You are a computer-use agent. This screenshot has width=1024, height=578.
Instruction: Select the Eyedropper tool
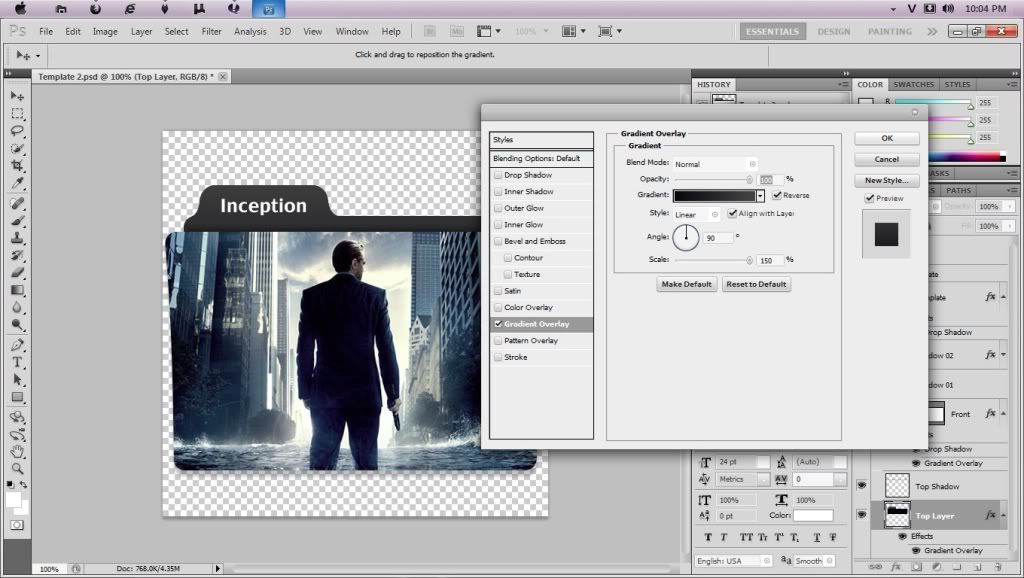tap(17, 184)
